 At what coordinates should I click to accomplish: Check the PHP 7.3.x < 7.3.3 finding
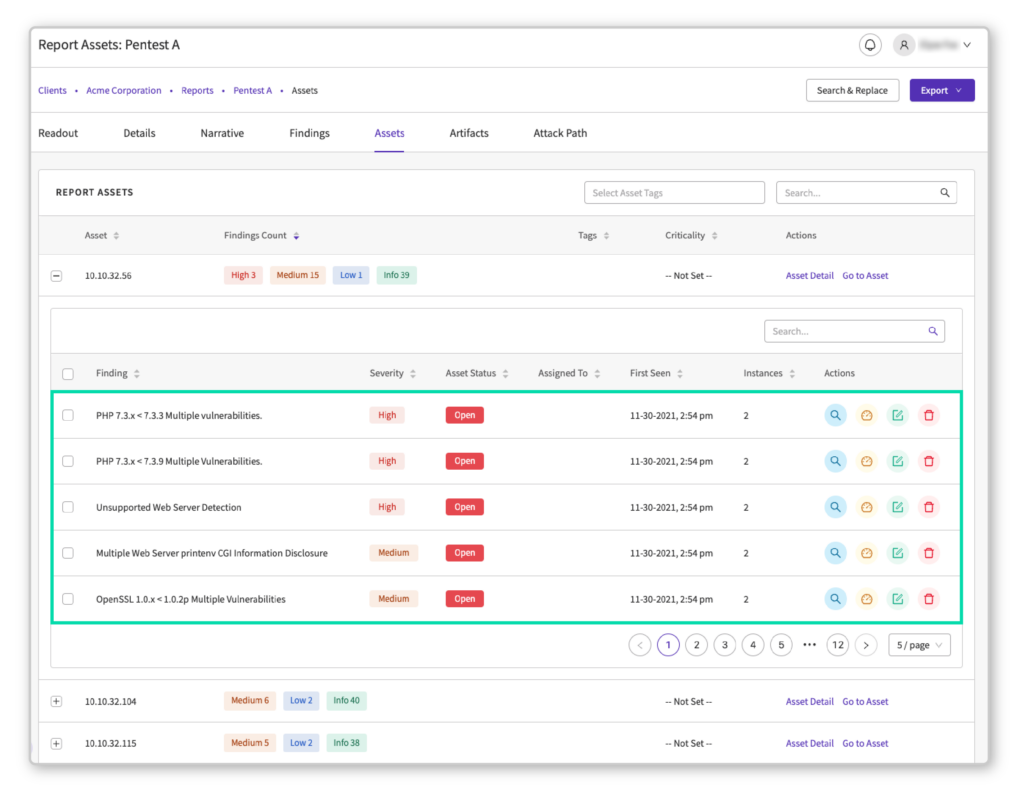[68, 415]
